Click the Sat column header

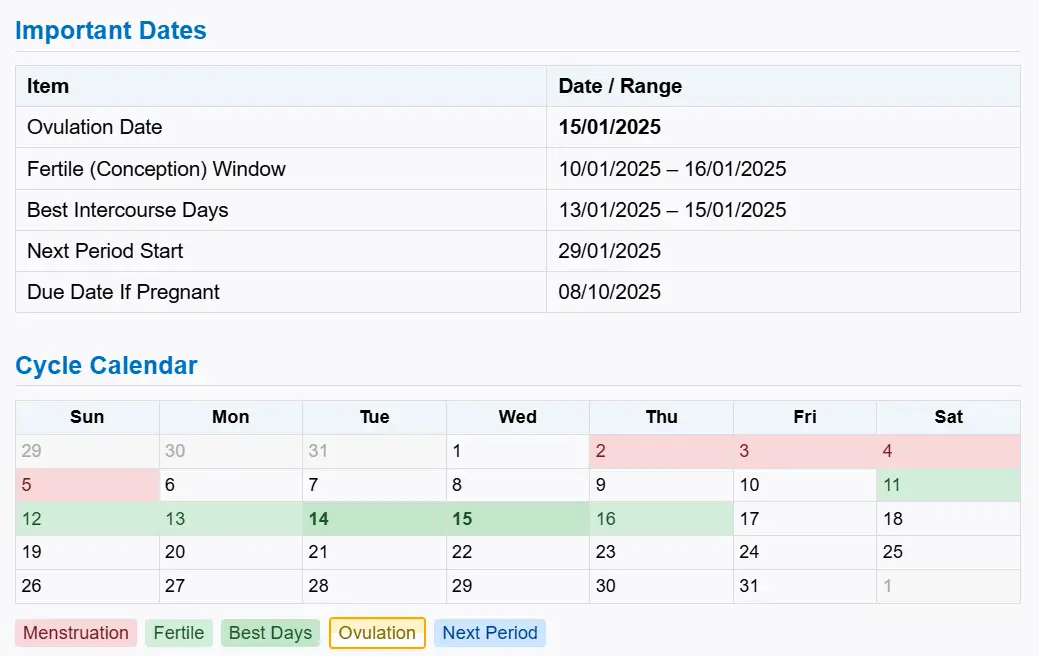coord(948,417)
